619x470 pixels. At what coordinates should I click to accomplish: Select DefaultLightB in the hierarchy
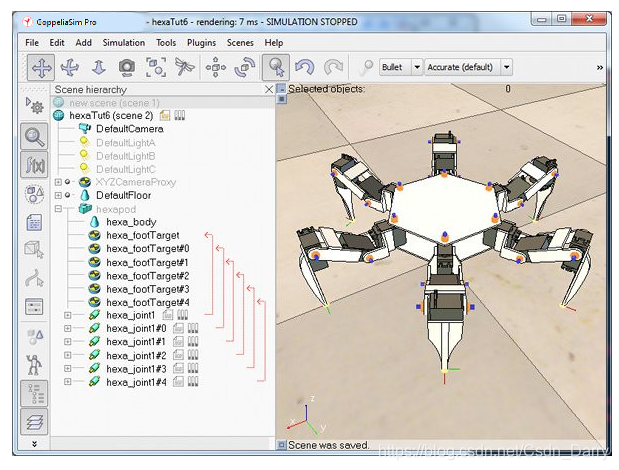point(126,156)
